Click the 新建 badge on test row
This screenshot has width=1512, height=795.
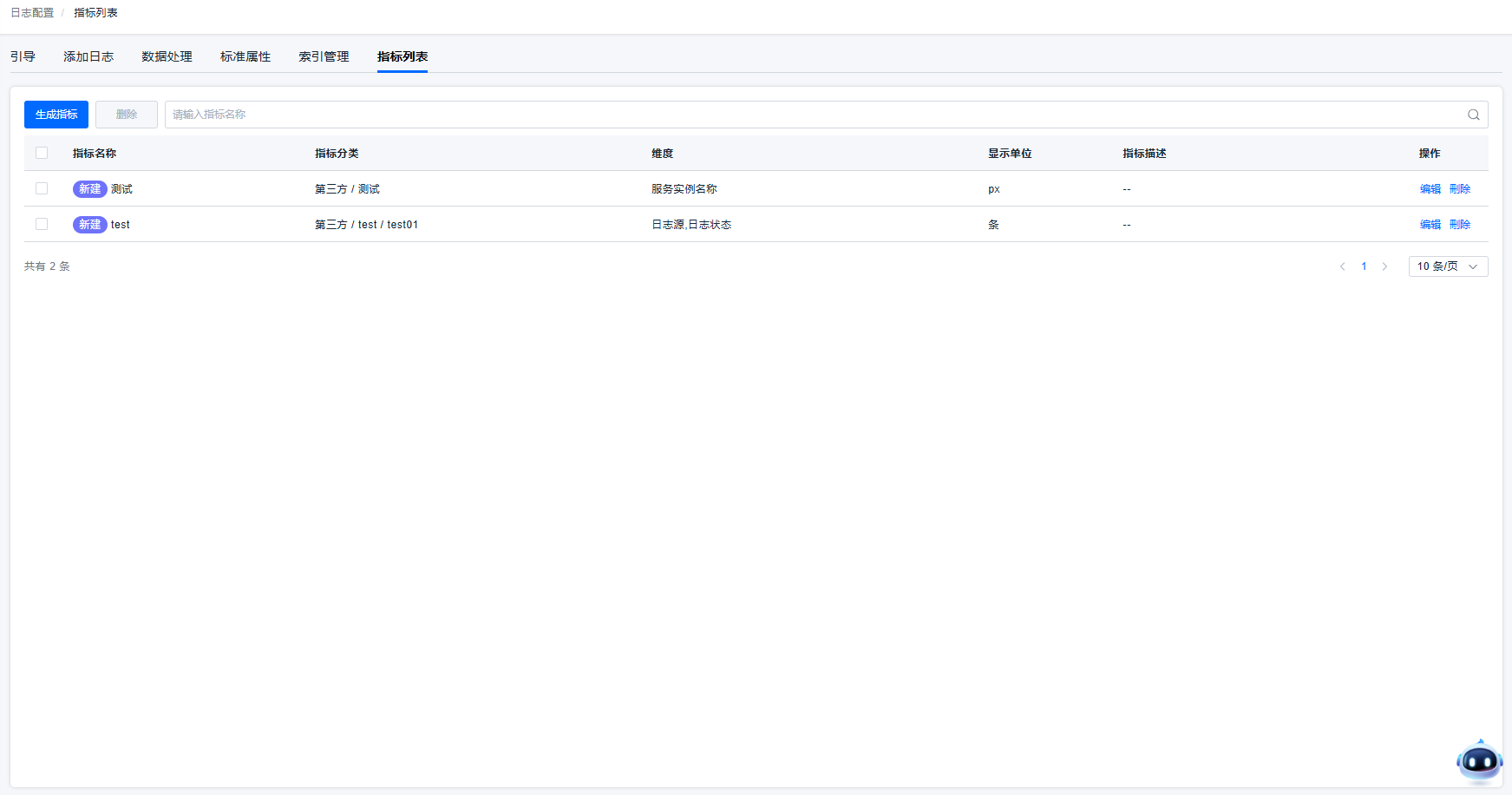(89, 225)
